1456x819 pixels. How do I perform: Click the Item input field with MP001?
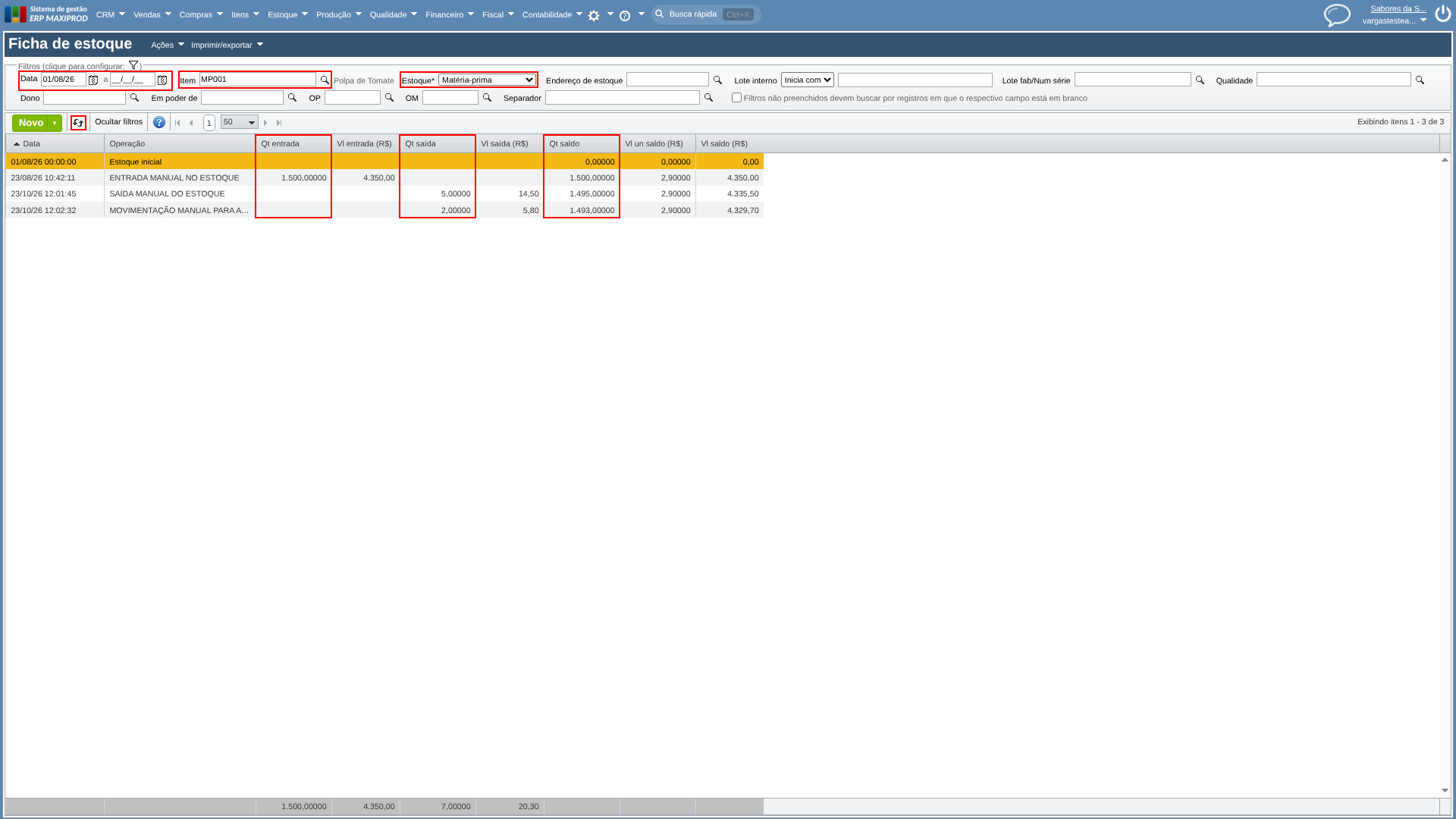[x=257, y=80]
